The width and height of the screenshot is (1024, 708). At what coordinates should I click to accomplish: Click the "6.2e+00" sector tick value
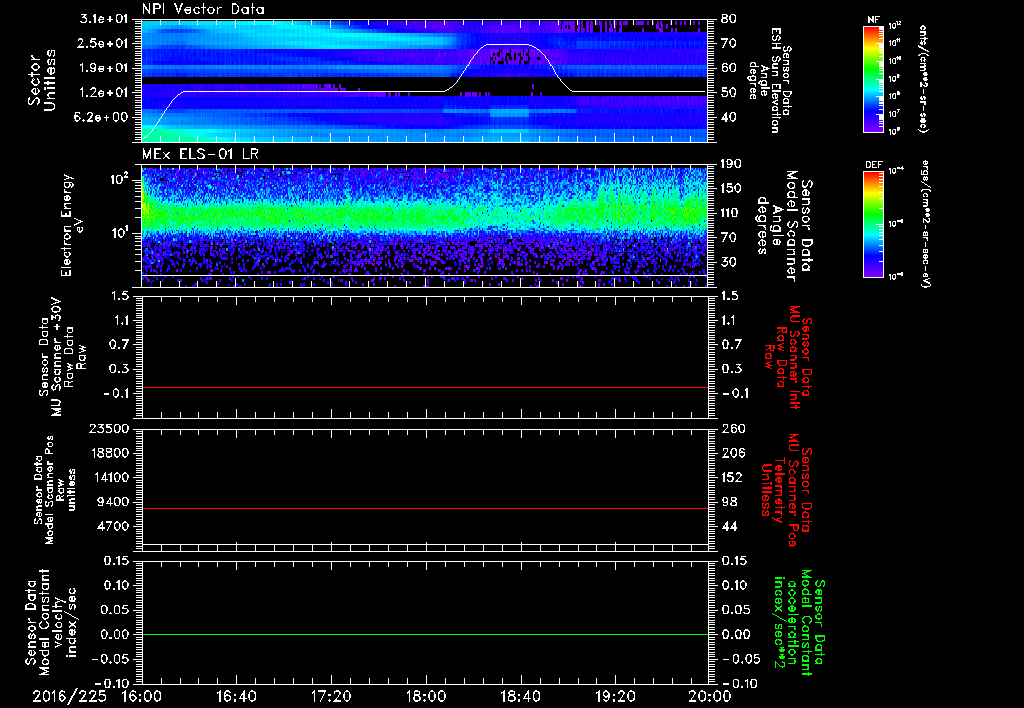click(x=101, y=117)
